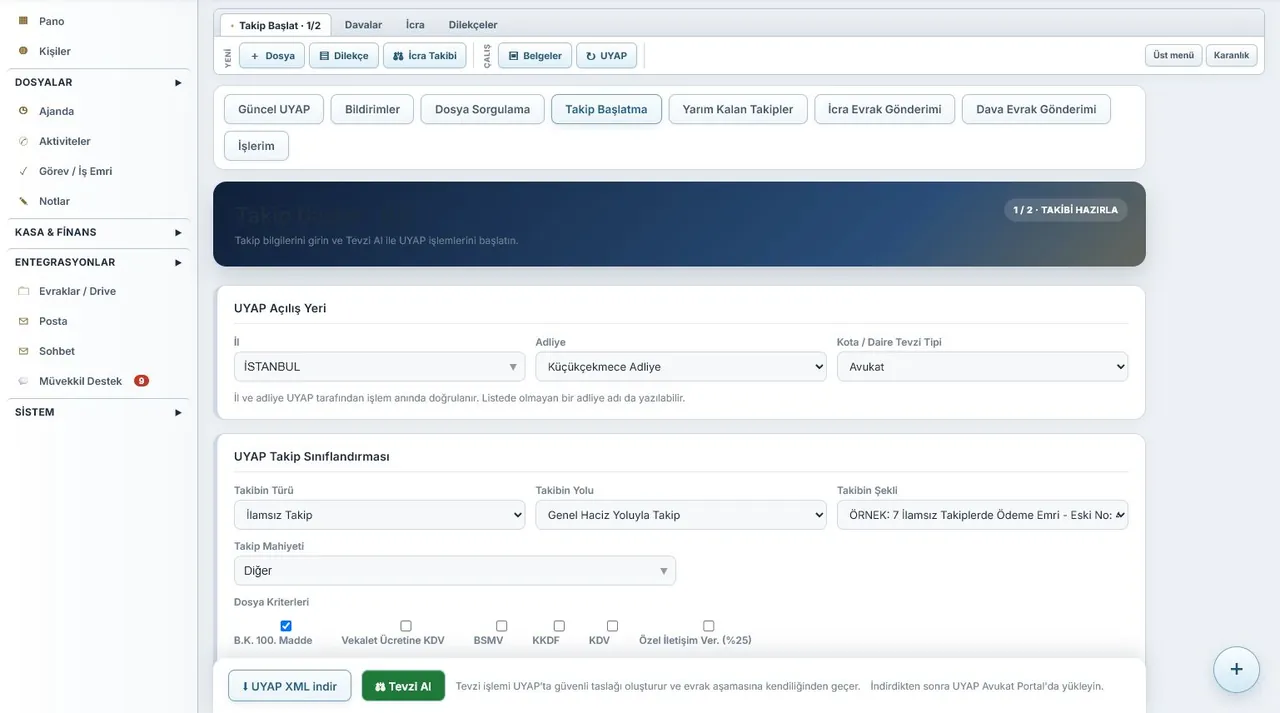Screen dimensions: 1280x713
Task: Check the standalone KDV checkbox
Action: click(612, 626)
